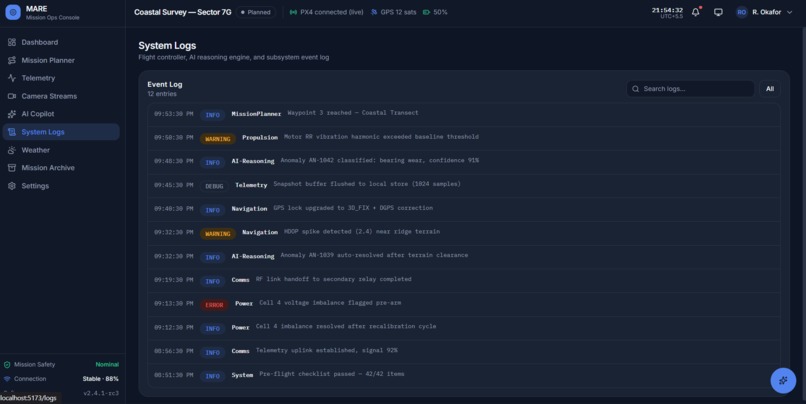Viewport: 806px width, 404px height.
Task: Click the Propulsion source label
Action: [x=260, y=138]
